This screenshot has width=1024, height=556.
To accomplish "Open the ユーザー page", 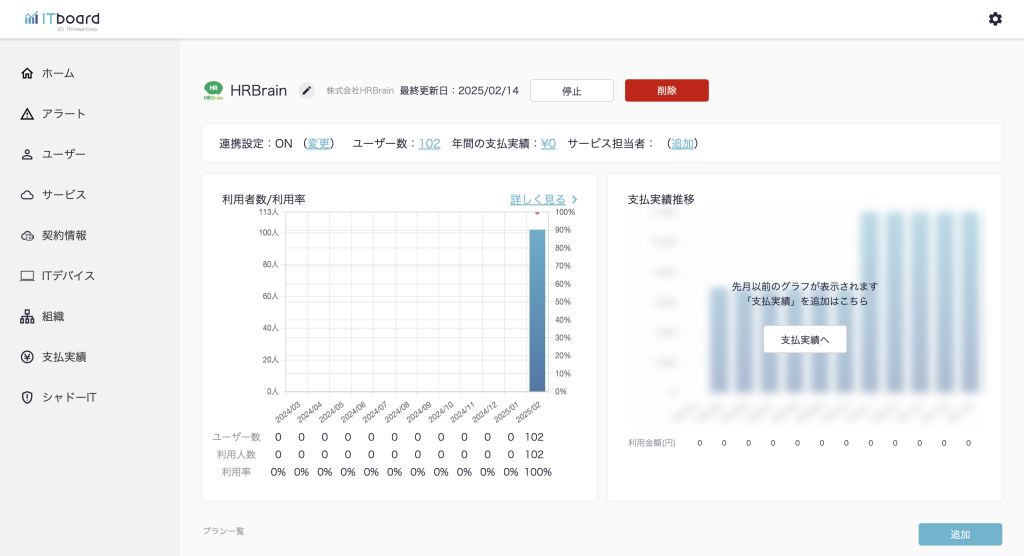I will coord(63,154).
